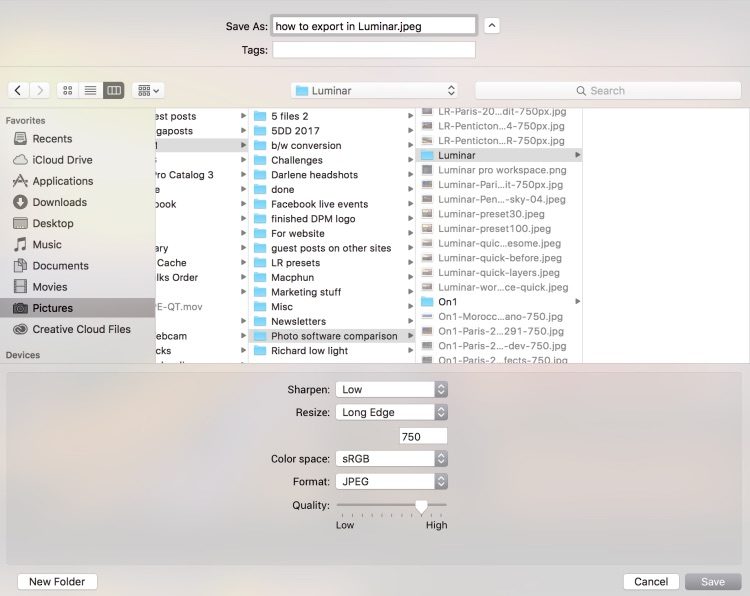Screen dimensions: 750x596
Task: Select Luminar-preset30.jpeg file
Action: [x=499, y=214]
